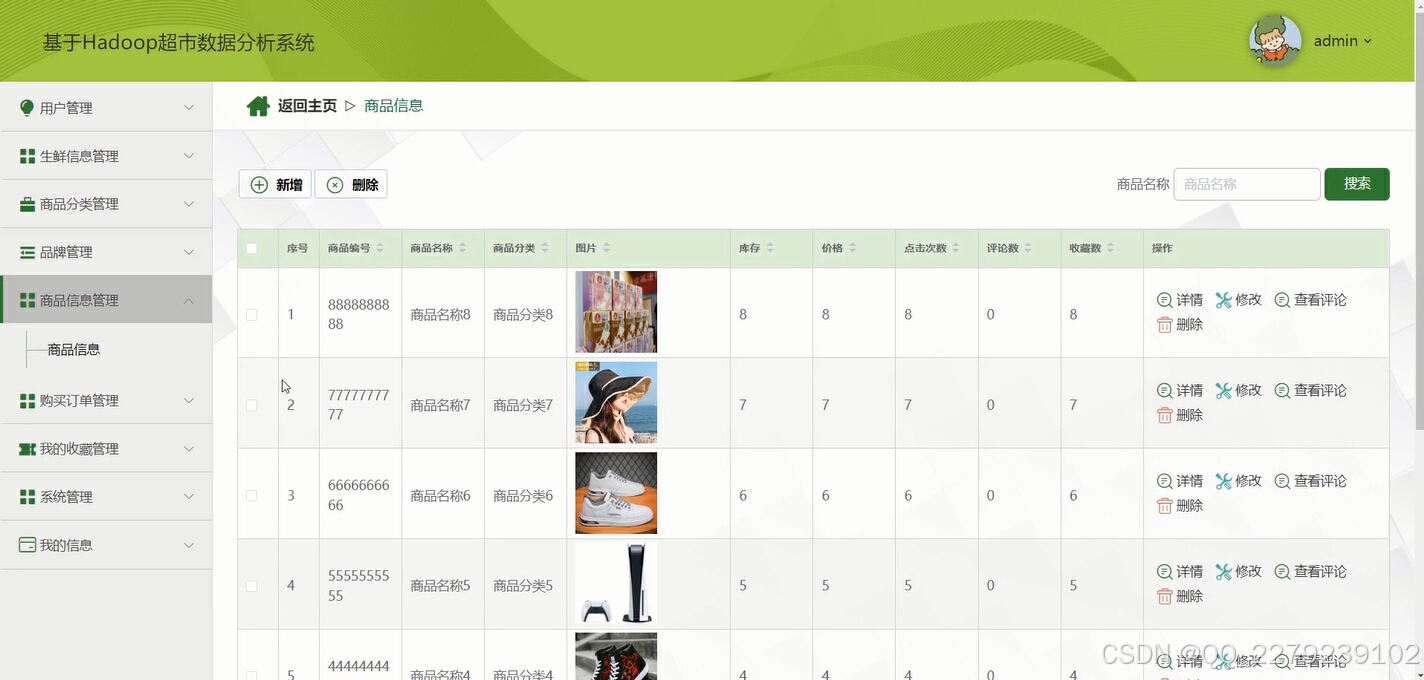This screenshot has height=680, width=1424.
Task: Click the card icon next to 我的信息
Action: pyautogui.click(x=27, y=545)
